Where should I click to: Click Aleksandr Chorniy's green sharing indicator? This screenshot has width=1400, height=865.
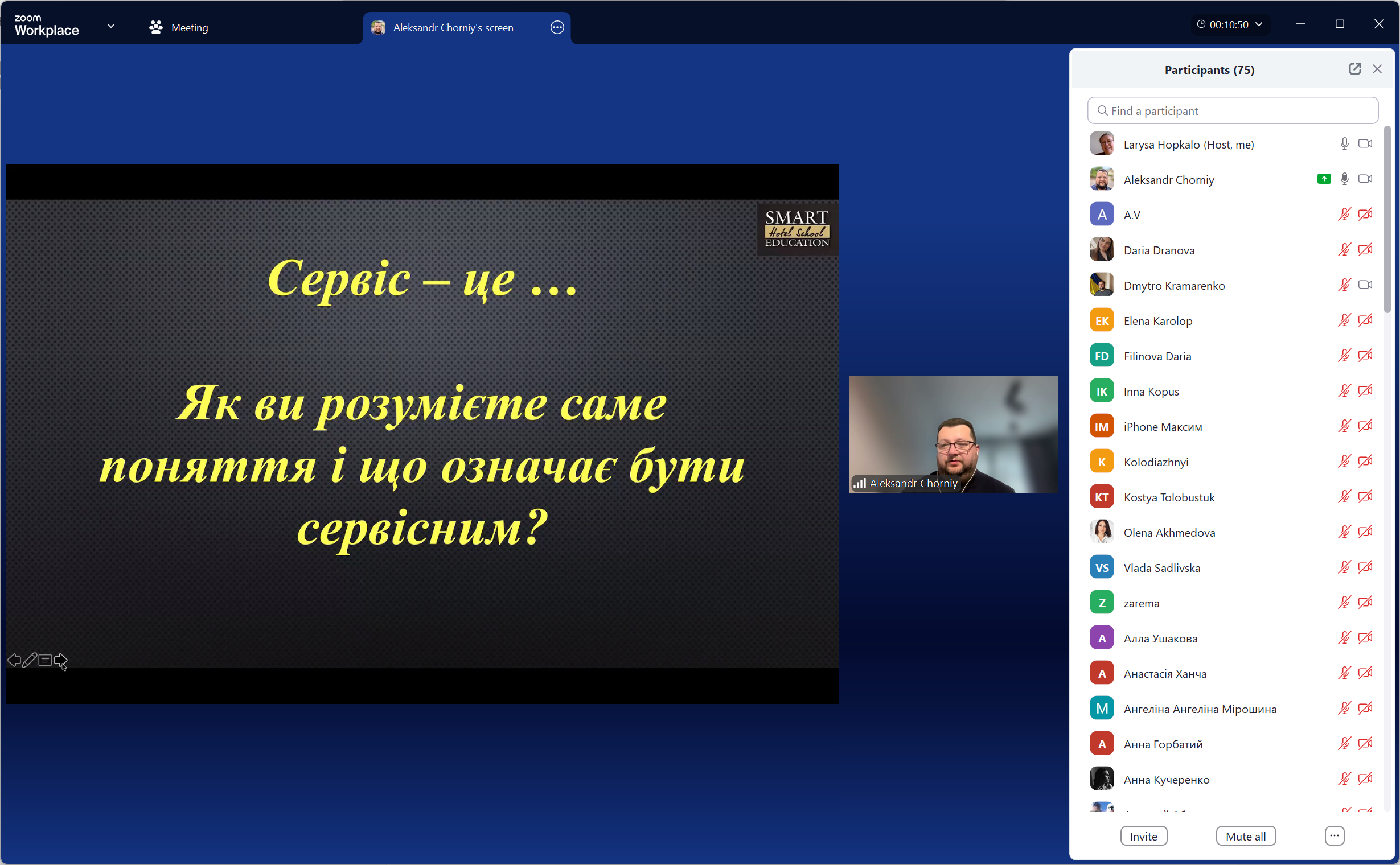pos(1323,179)
